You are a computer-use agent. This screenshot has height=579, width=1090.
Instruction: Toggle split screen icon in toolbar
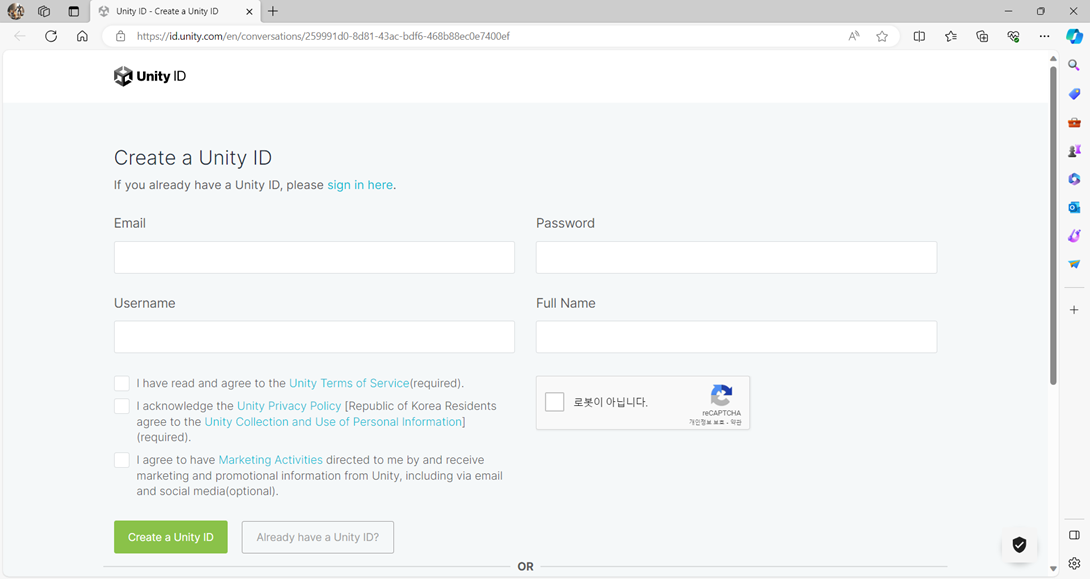(x=919, y=36)
